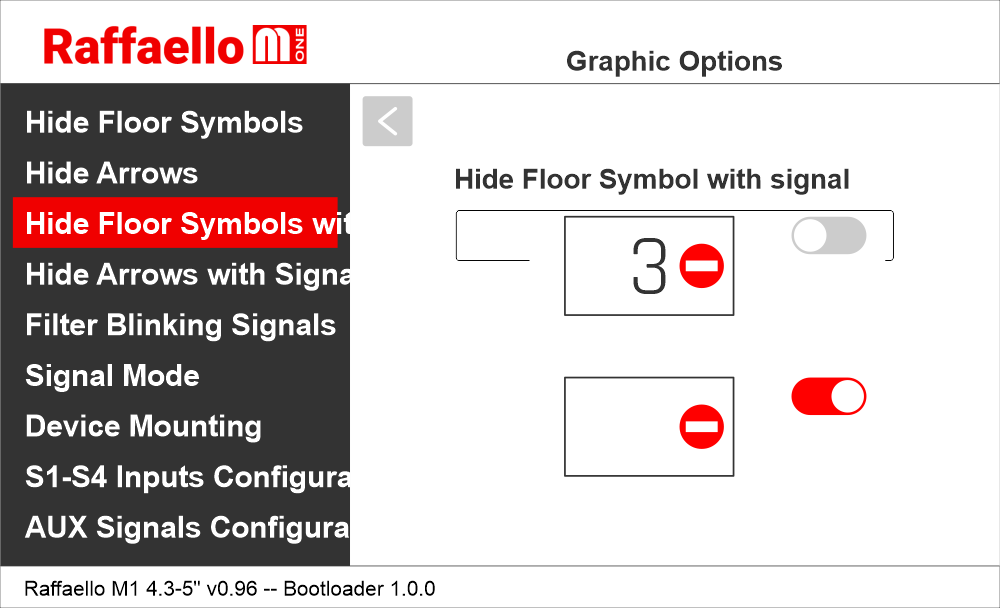Click the red M ONE logo icon
Screen dimensions: 1000x608
click(x=279, y=46)
